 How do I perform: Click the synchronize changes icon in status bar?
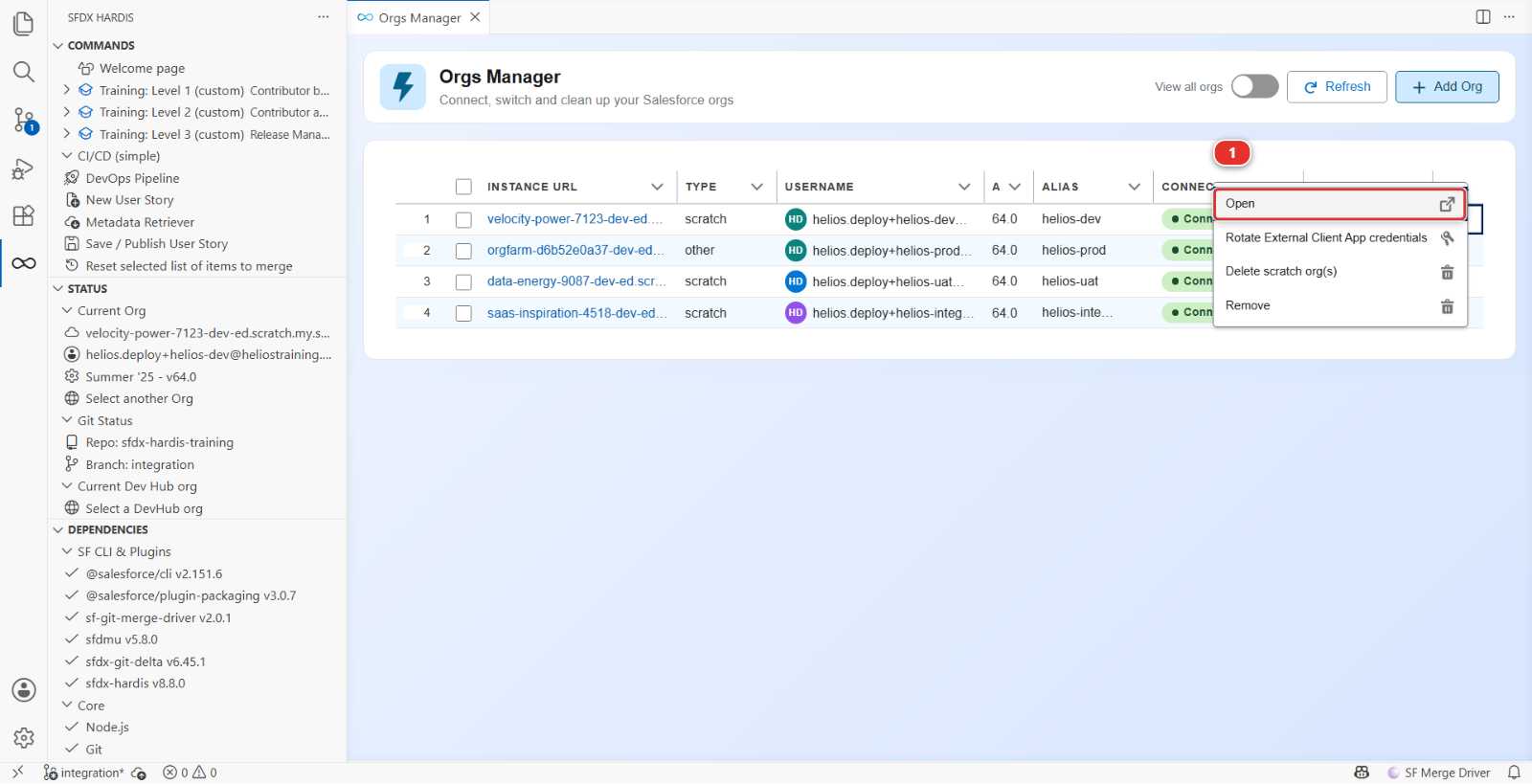point(139,773)
